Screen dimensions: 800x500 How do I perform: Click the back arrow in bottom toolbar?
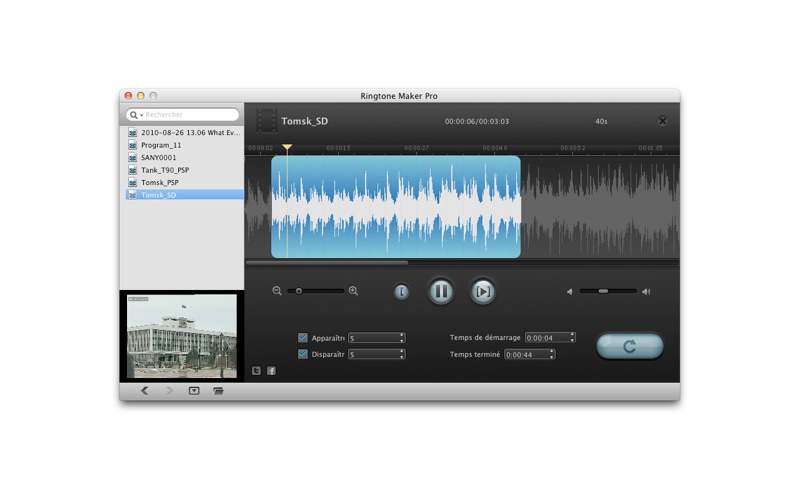coord(145,391)
